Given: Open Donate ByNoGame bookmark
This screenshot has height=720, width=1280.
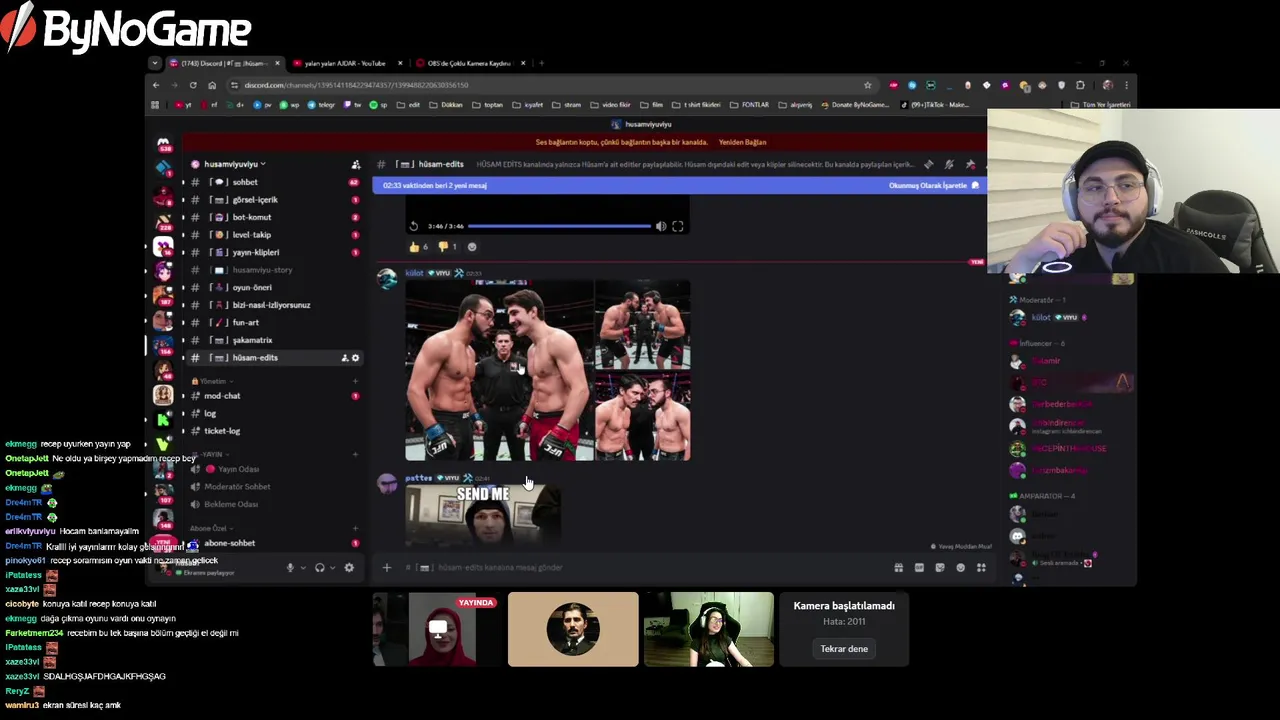Looking at the screenshot, I should coord(855,105).
